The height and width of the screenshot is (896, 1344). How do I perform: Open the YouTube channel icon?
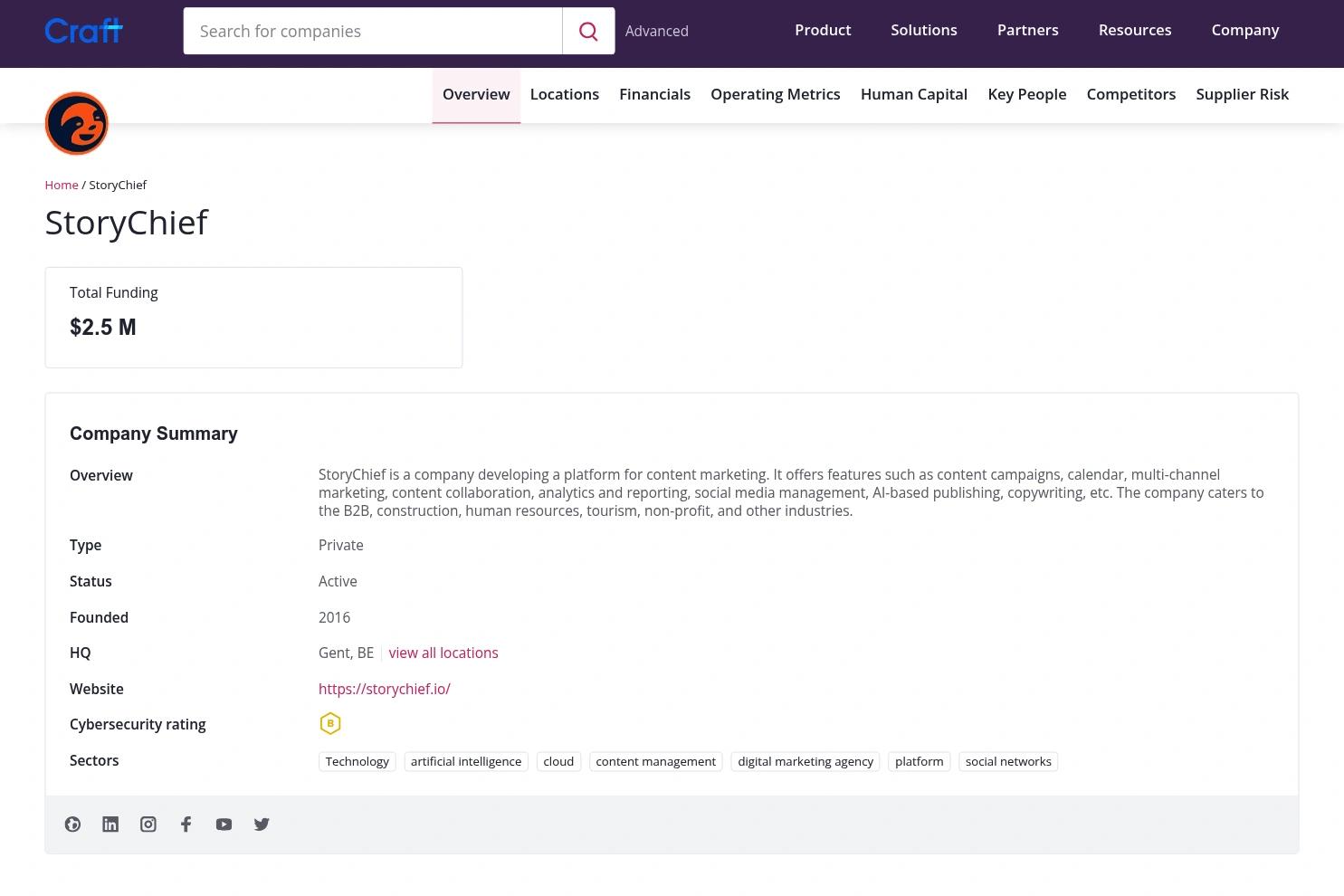click(x=224, y=824)
